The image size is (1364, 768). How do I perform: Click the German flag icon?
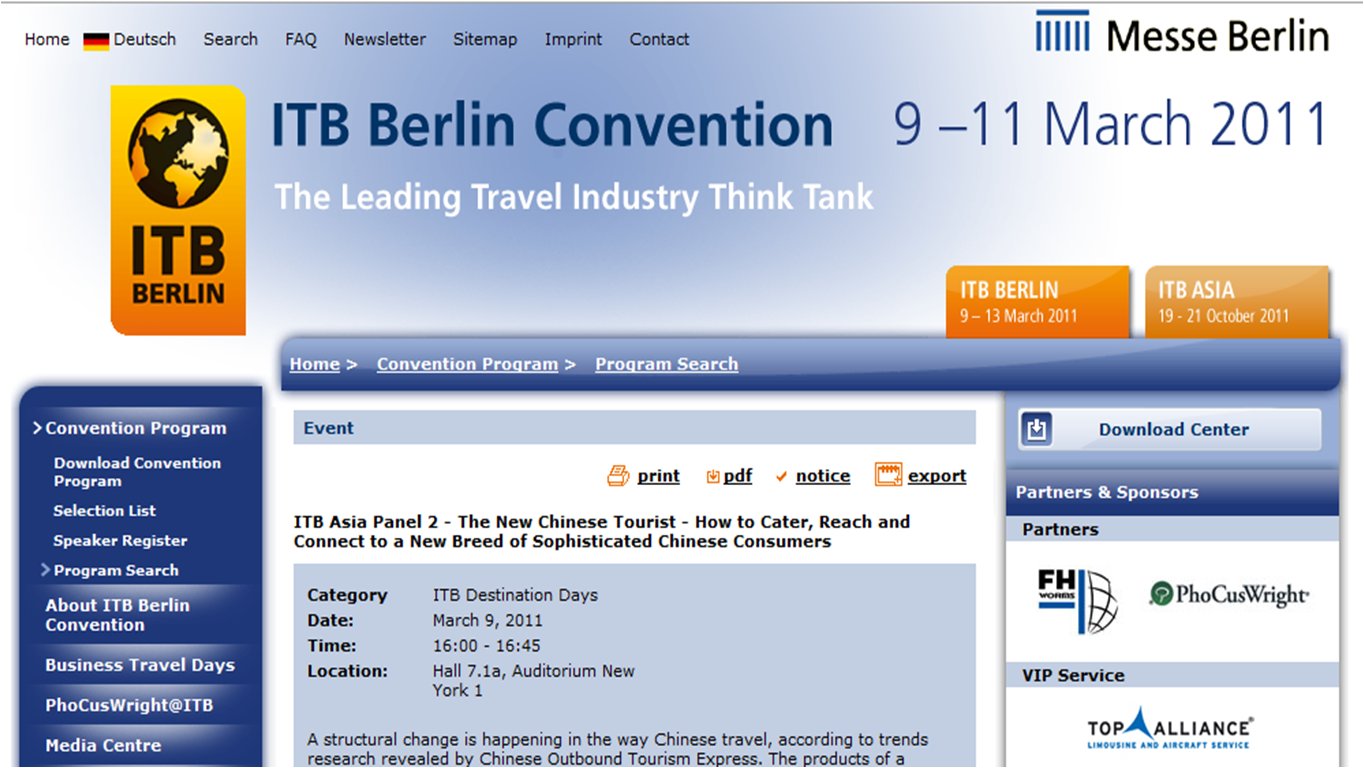point(96,41)
